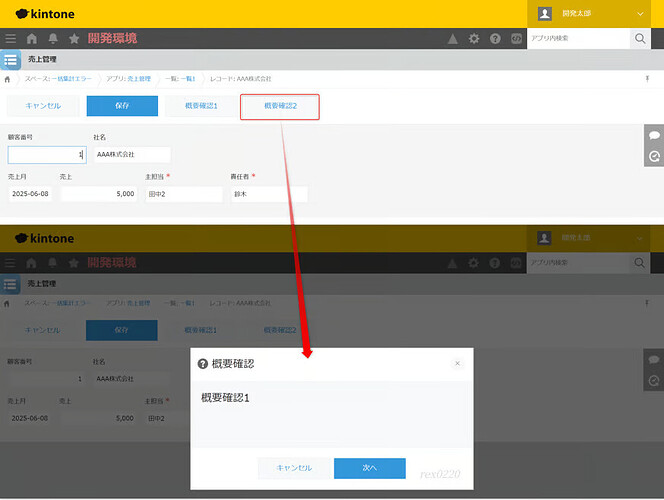Screen dimensions: 664x500
Task: Open the hamburger menu in the undimmed header
Action: tap(11, 39)
